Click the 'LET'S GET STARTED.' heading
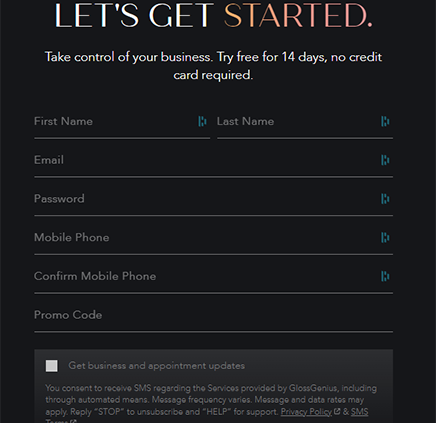The height and width of the screenshot is (423, 436). pos(213,16)
